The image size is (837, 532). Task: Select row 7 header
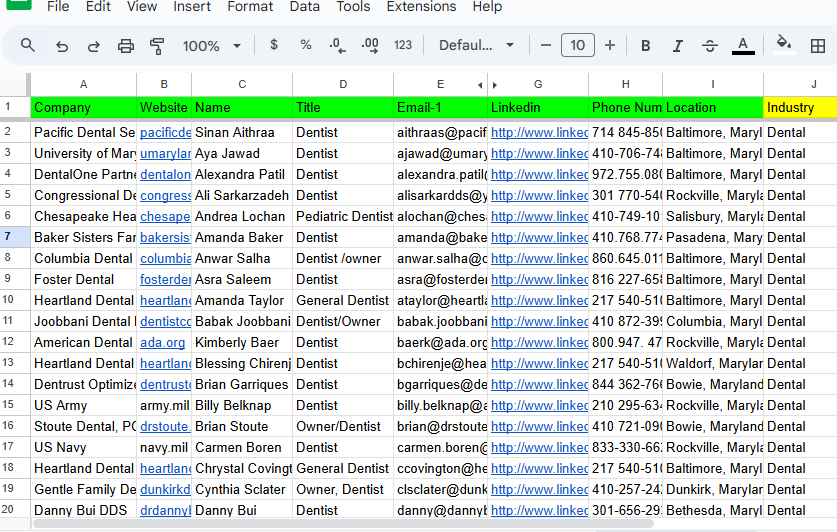(14, 236)
